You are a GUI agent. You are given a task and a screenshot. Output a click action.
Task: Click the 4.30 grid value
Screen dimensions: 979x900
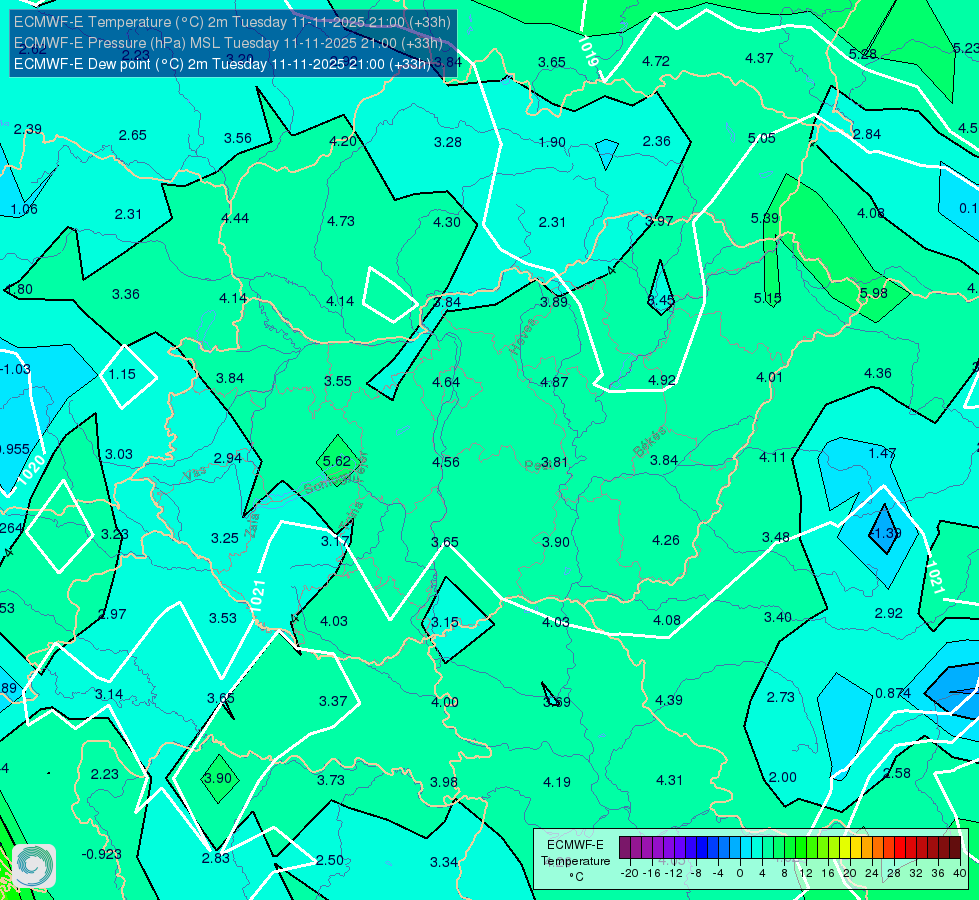pyautogui.click(x=447, y=222)
